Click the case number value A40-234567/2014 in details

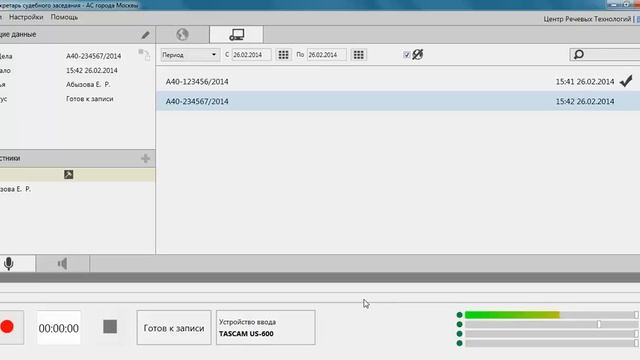click(93, 56)
